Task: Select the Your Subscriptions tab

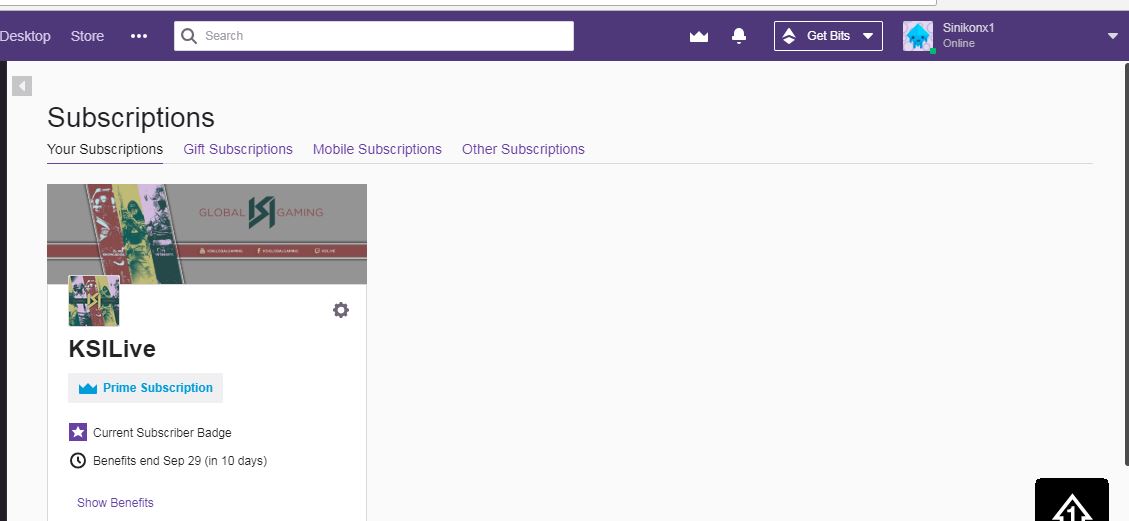Action: pos(105,149)
